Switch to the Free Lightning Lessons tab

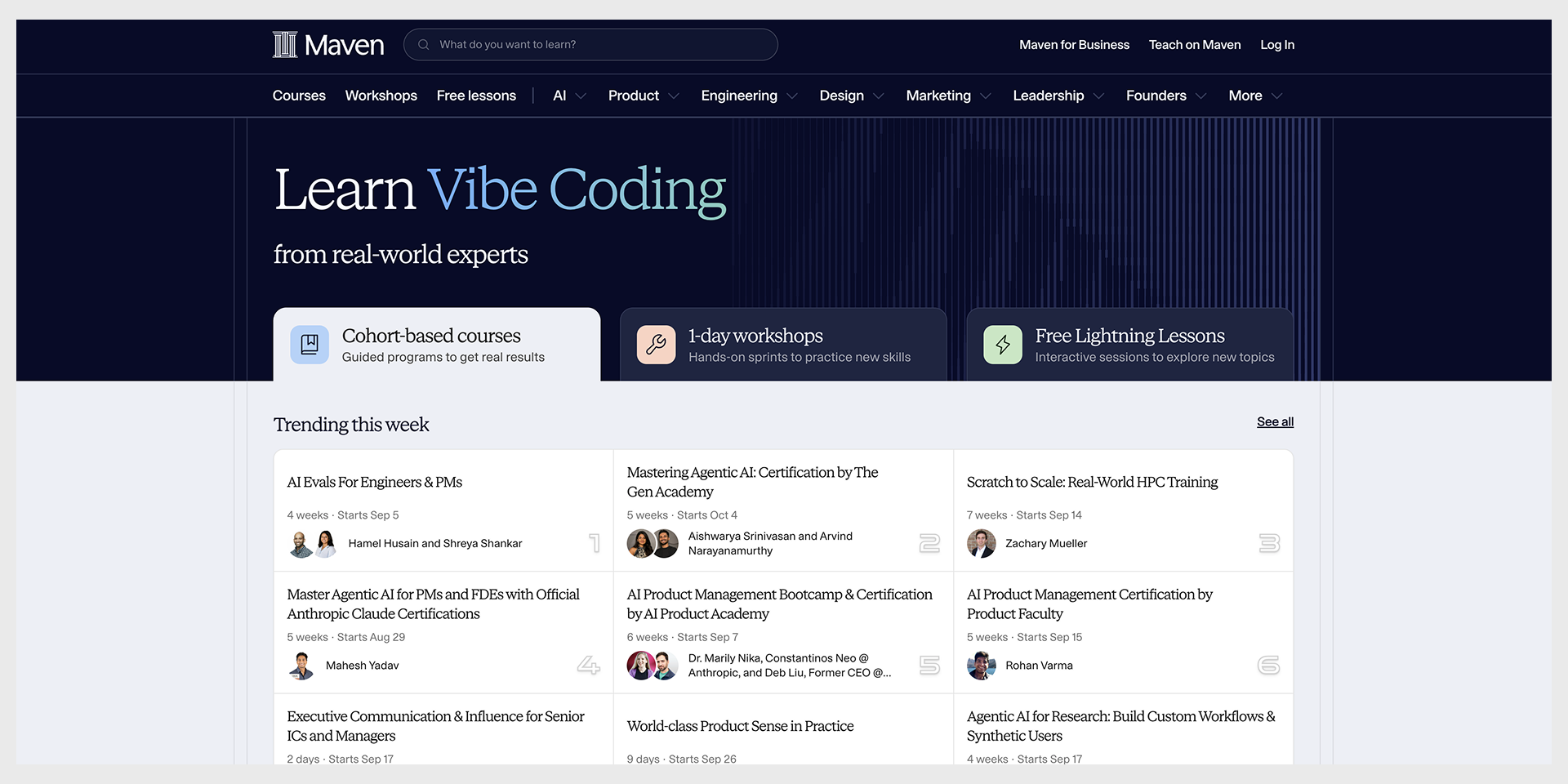1130,345
